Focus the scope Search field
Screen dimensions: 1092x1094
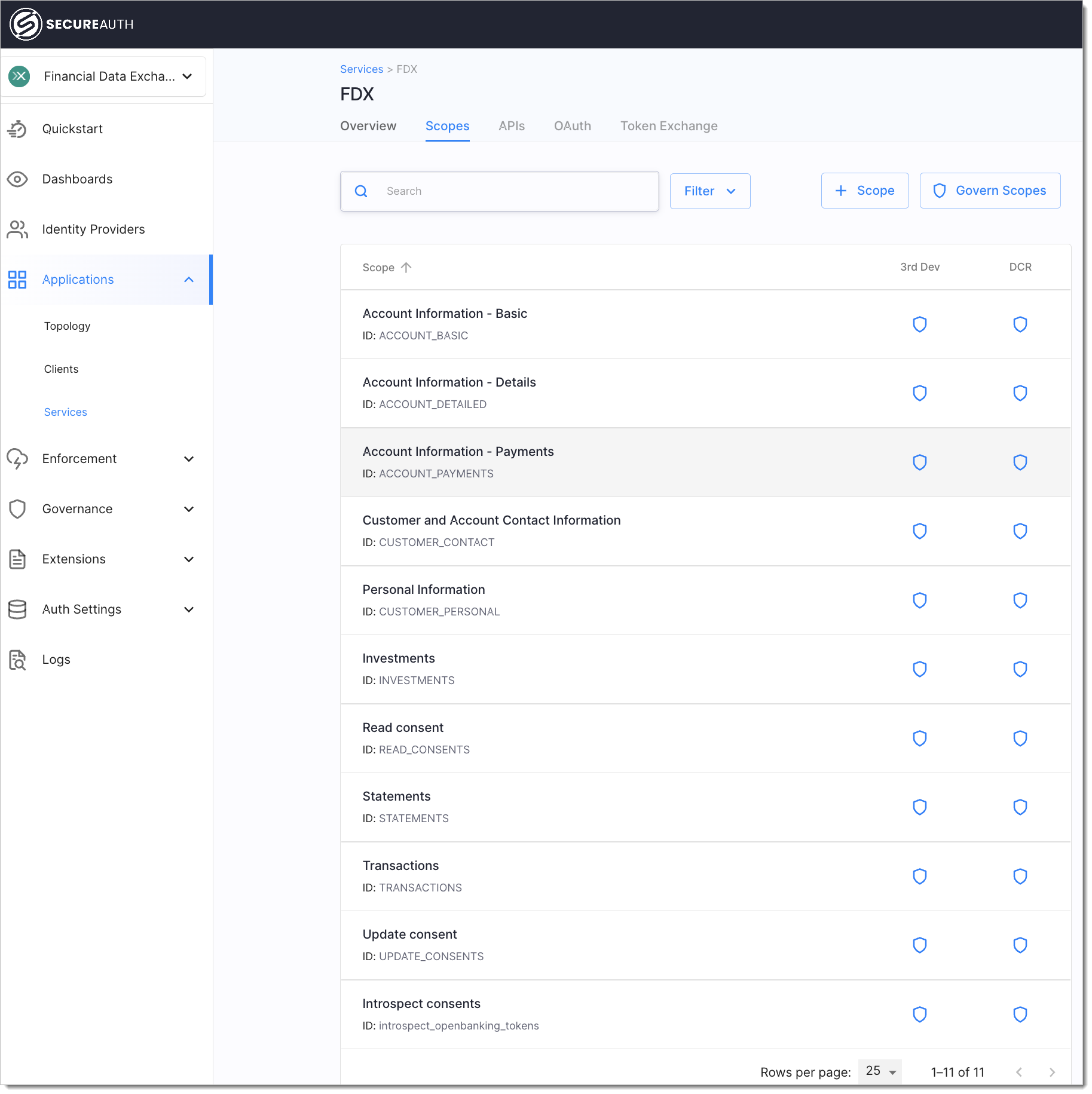tap(514, 191)
